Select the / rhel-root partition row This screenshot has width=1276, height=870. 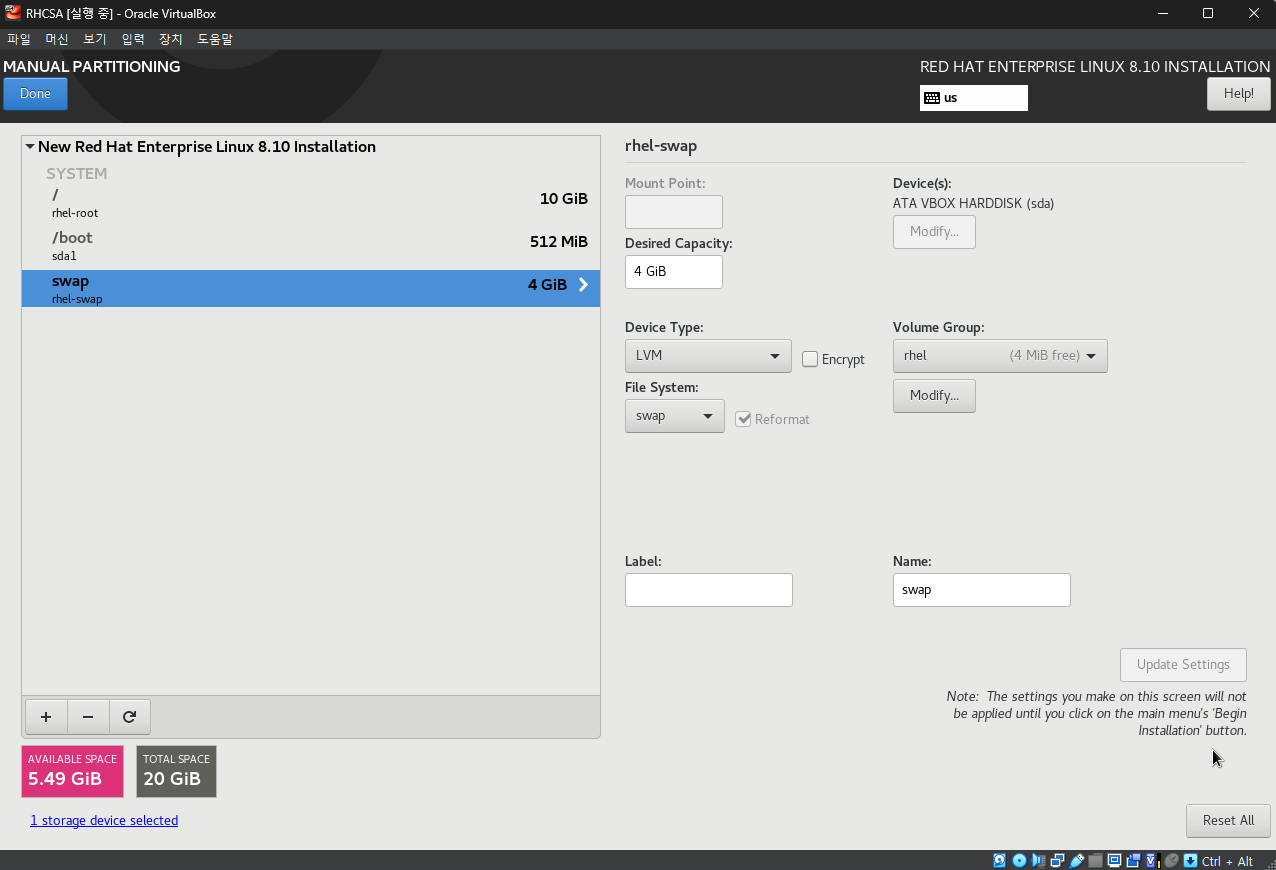point(311,203)
